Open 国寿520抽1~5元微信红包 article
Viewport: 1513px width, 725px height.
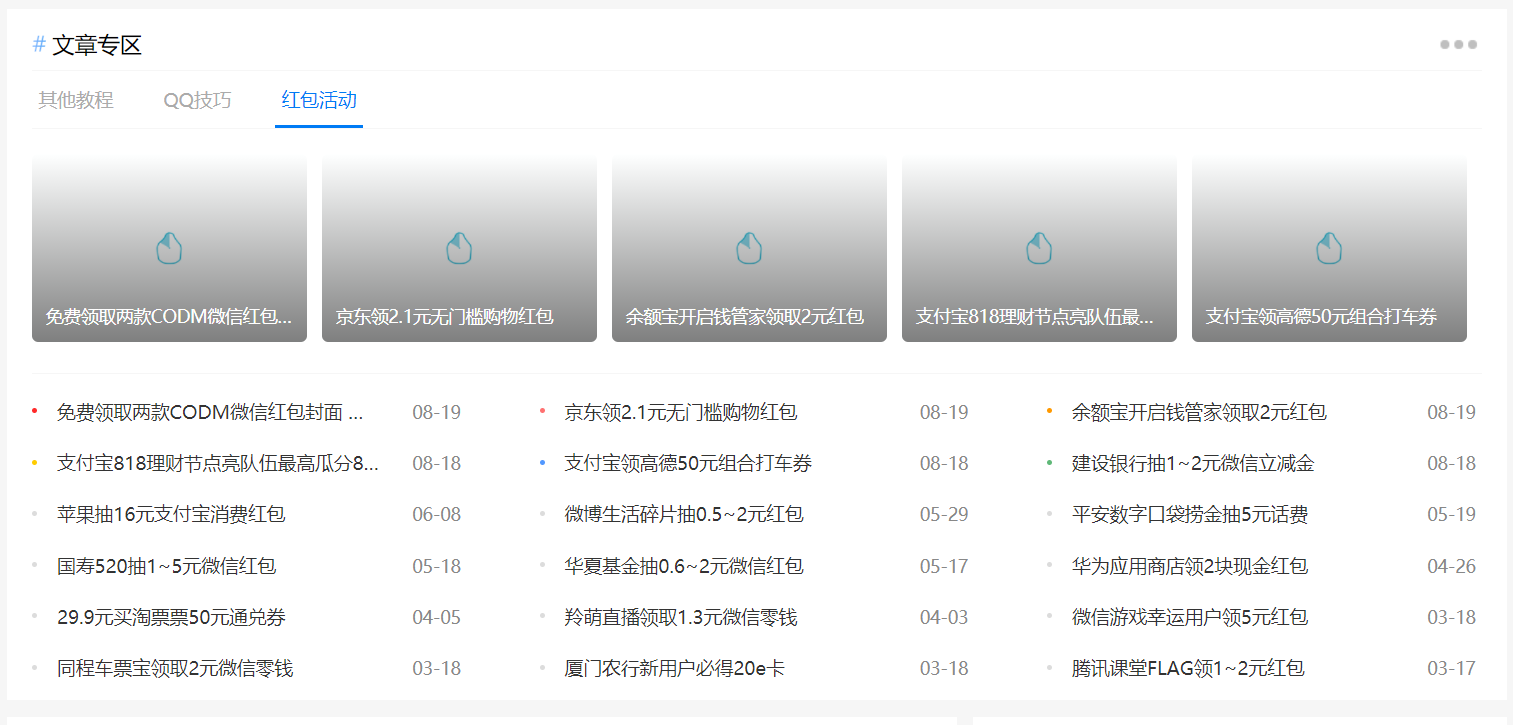(x=166, y=566)
